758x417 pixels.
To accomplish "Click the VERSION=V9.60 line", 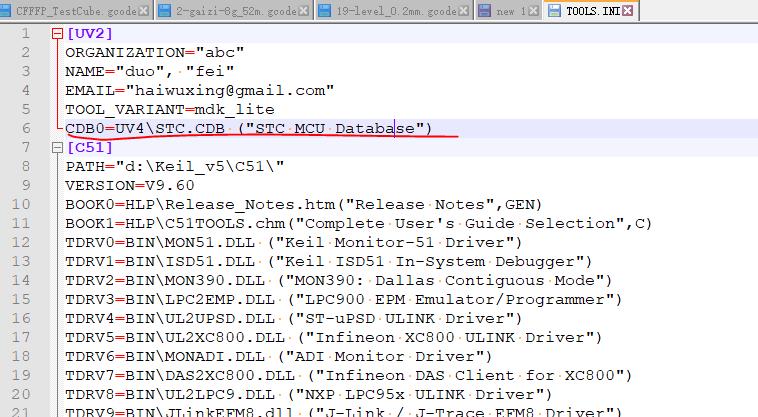I will pos(130,185).
